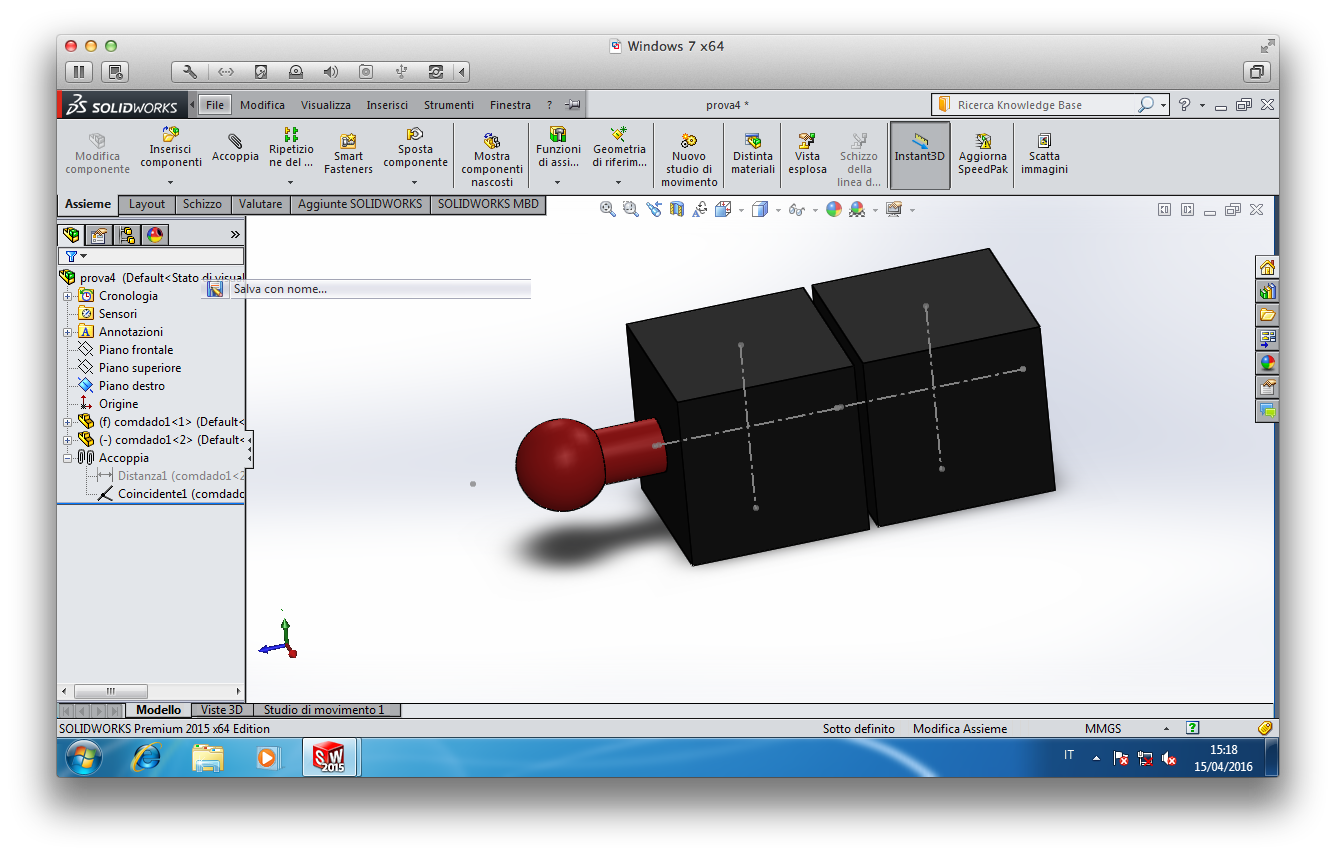Open Funzioni di assieme tool
The height and width of the screenshot is (856, 1336).
(558, 147)
